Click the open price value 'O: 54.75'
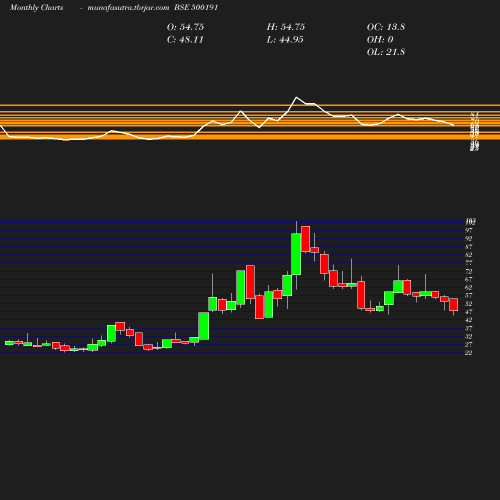 185,27
